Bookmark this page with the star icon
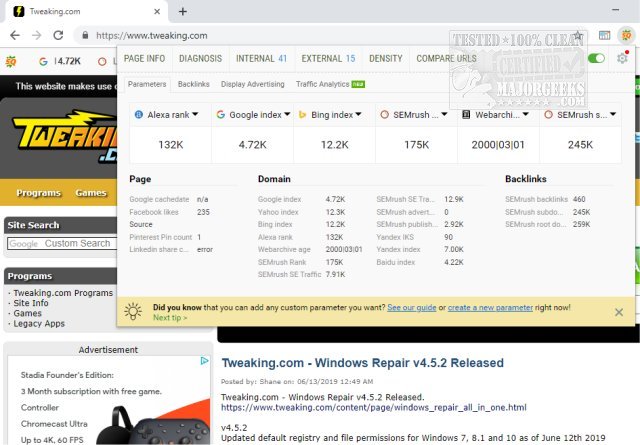The image size is (640, 445). 578,36
